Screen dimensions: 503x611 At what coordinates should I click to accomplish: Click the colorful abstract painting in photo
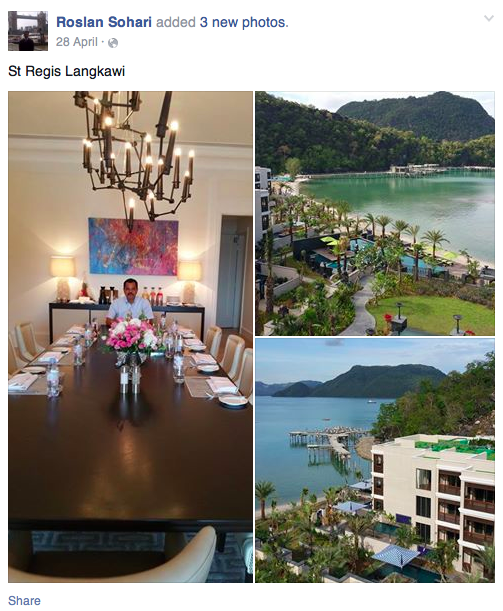[133, 247]
